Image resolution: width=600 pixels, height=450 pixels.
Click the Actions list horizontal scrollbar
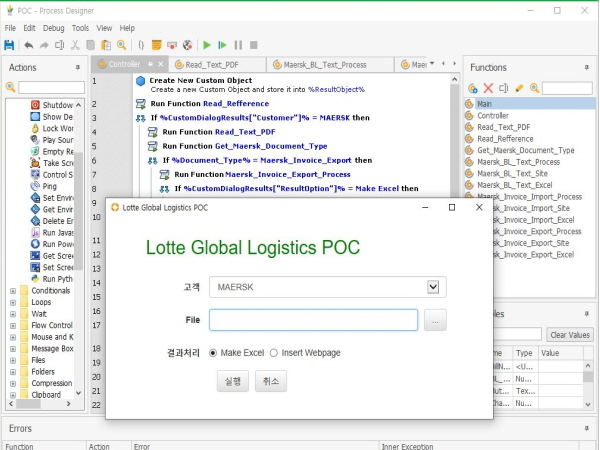click(x=40, y=404)
